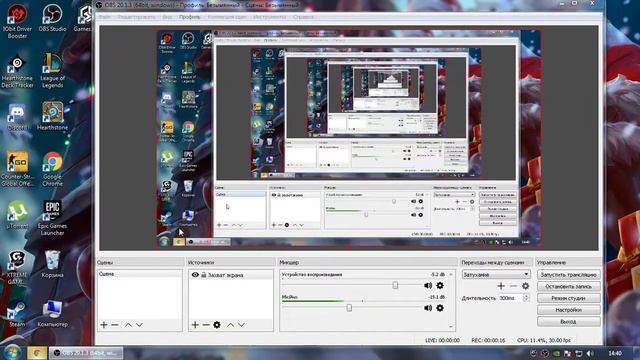
Task: Adjust the Mic/Aux volume slider
Action: pos(349,308)
